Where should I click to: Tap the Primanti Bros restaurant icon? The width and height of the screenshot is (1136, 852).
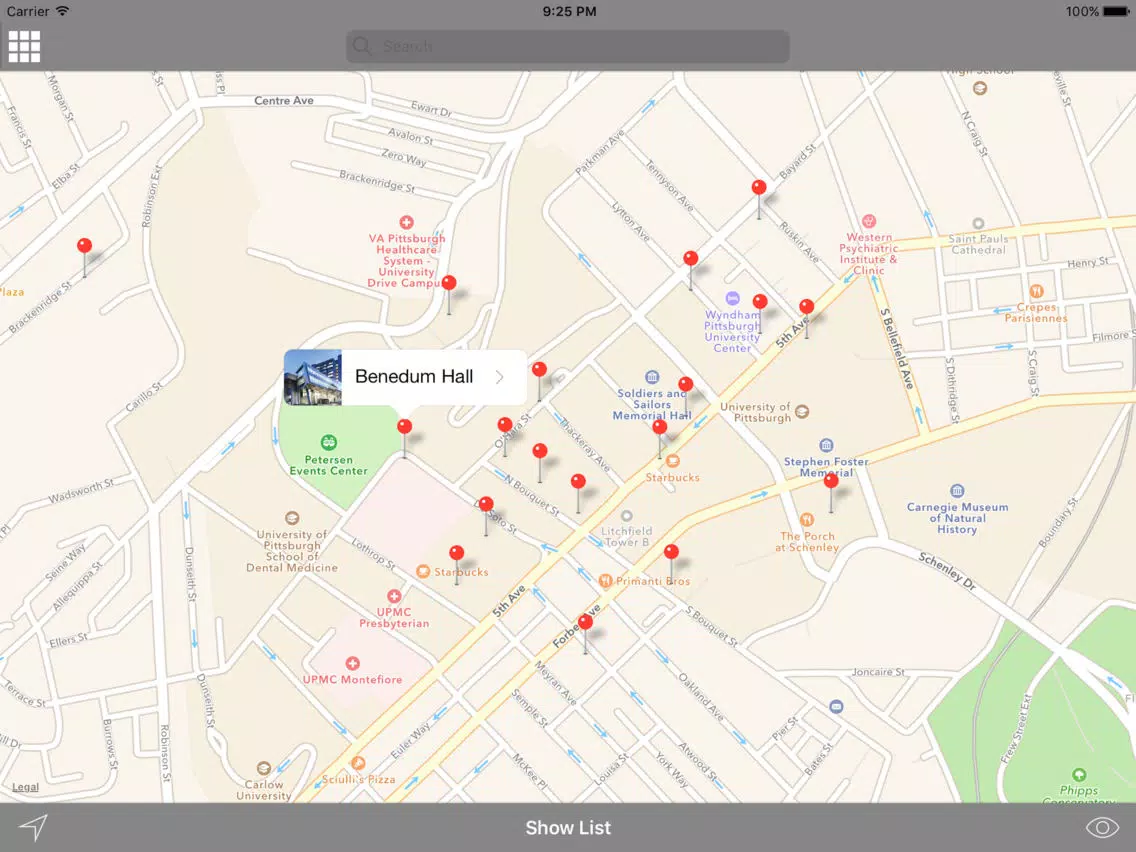(606, 580)
